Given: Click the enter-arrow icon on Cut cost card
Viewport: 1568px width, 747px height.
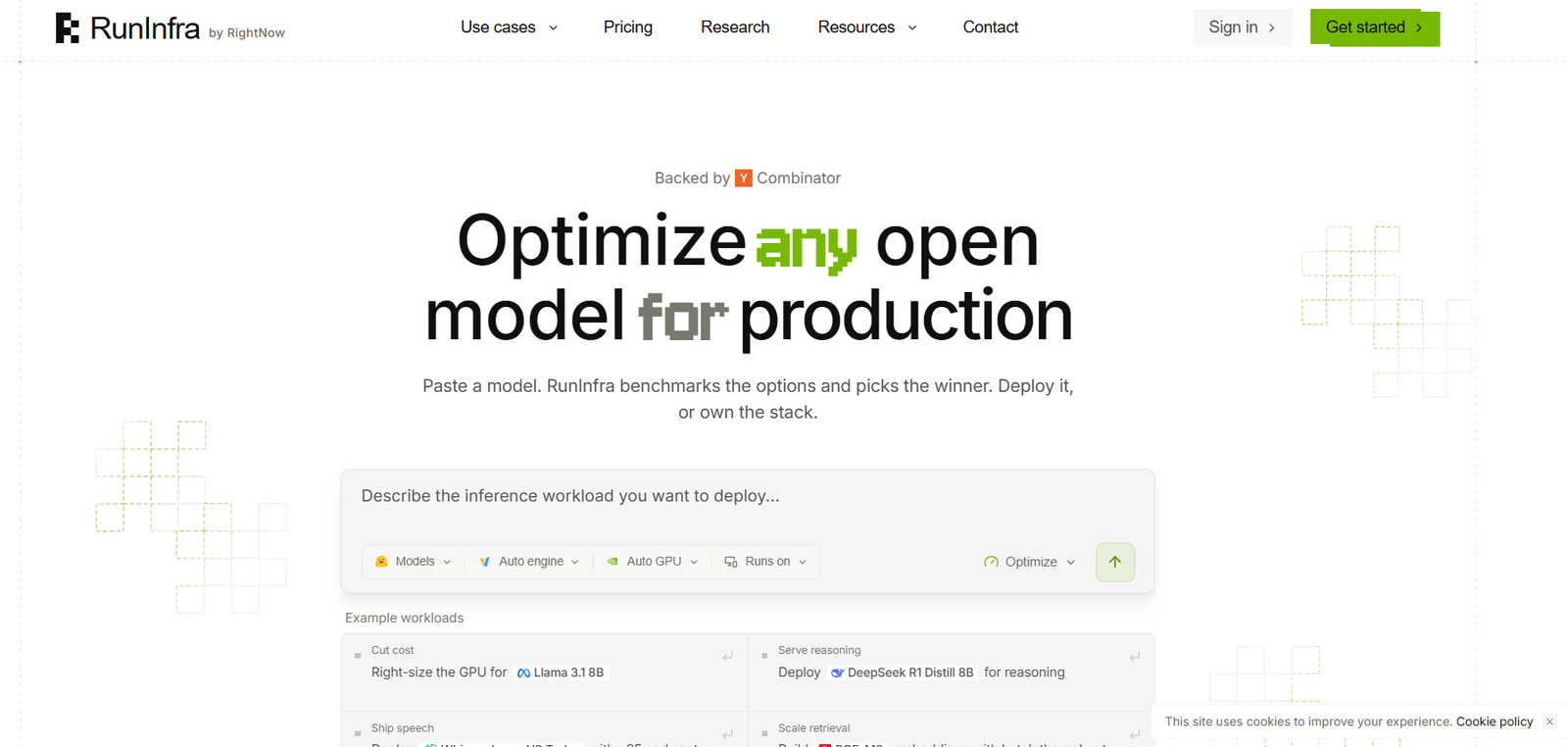Looking at the screenshot, I should coord(727,656).
